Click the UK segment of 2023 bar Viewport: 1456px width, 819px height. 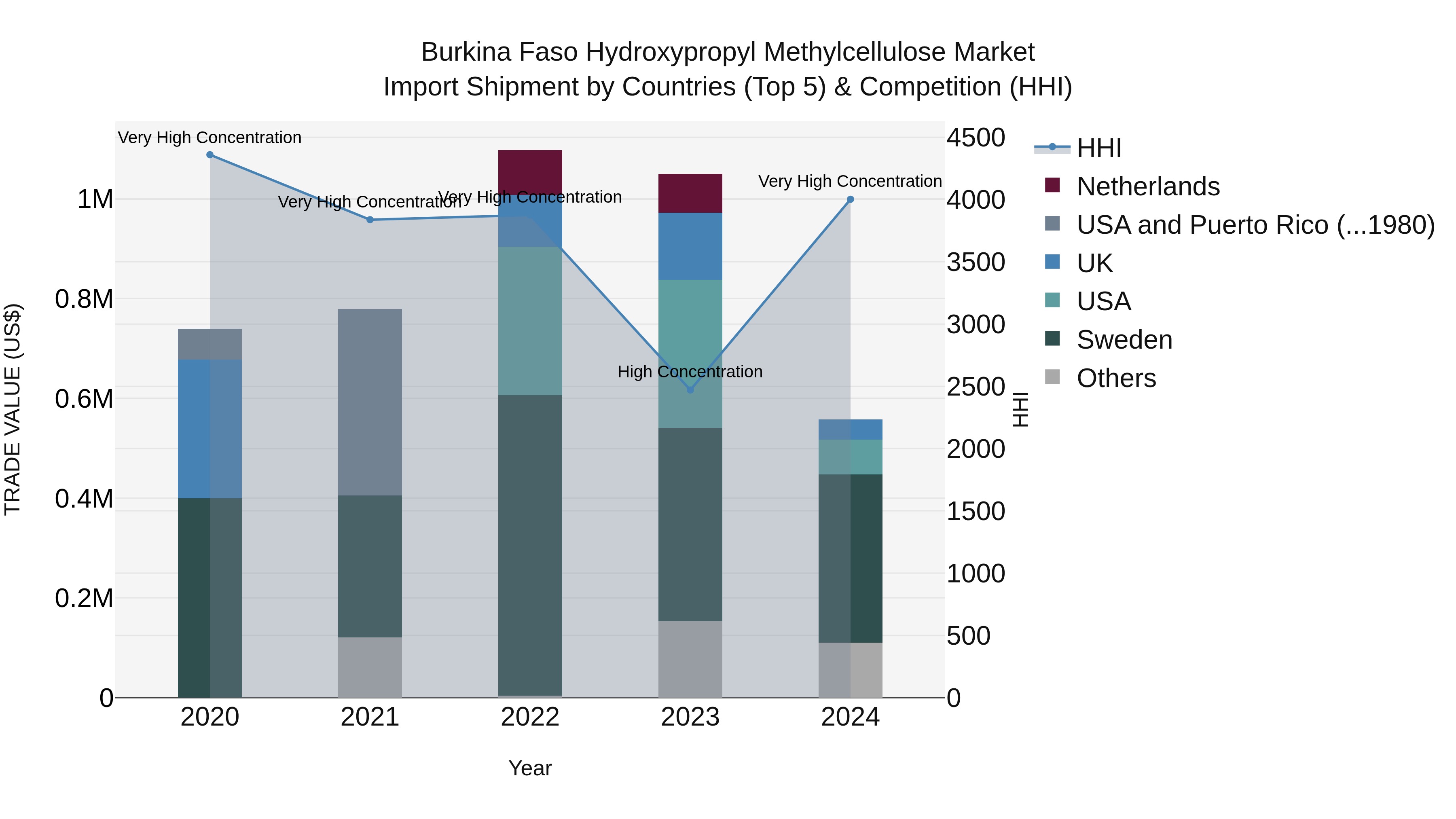690,246
